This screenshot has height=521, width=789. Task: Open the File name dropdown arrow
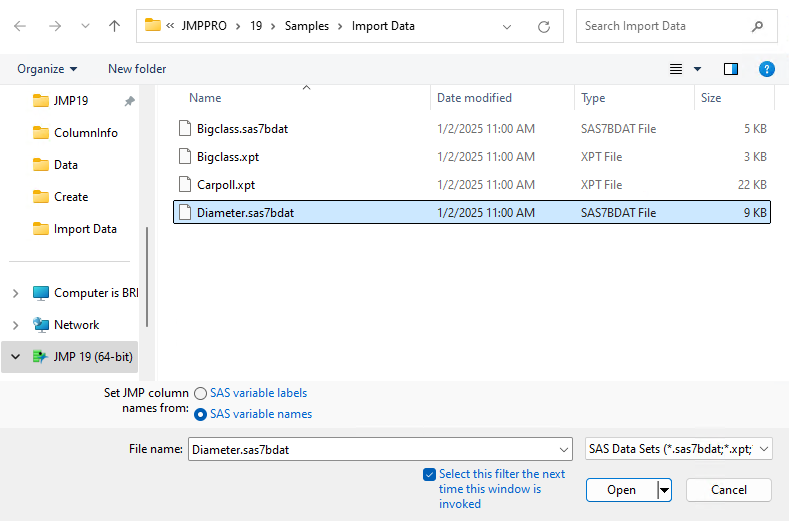(564, 450)
